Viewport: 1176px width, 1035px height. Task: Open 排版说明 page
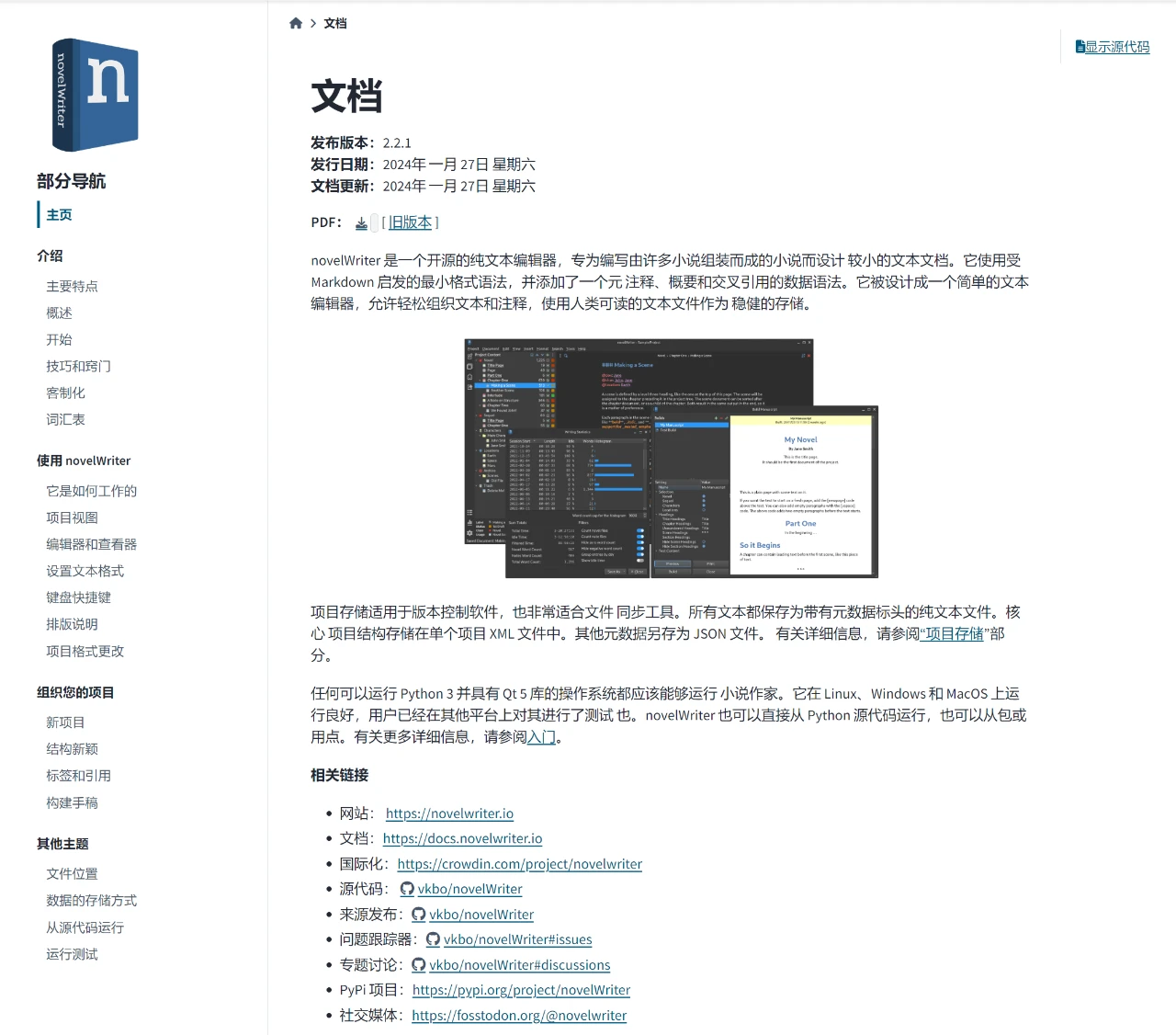[x=72, y=625]
